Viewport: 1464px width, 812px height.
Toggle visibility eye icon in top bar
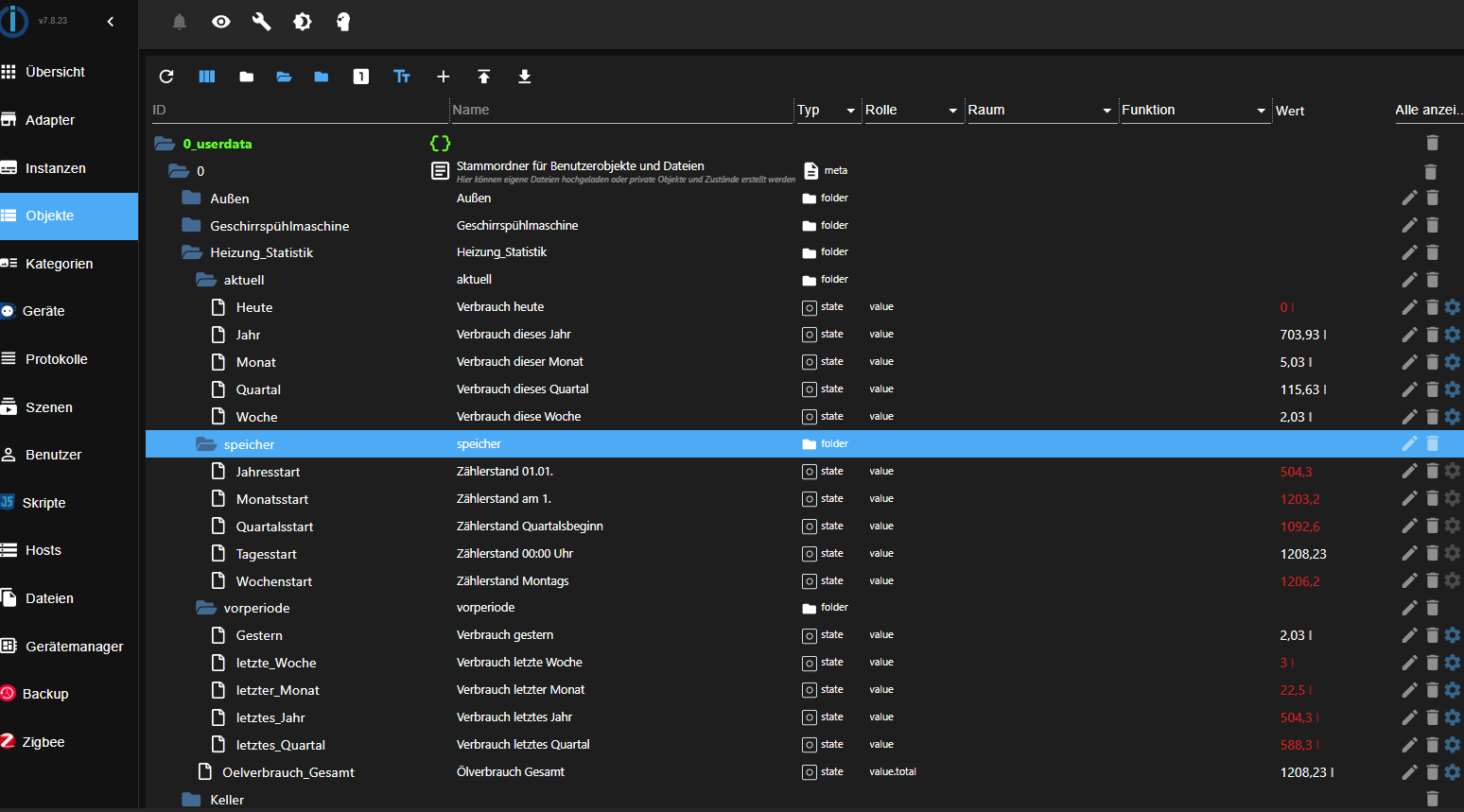[221, 22]
